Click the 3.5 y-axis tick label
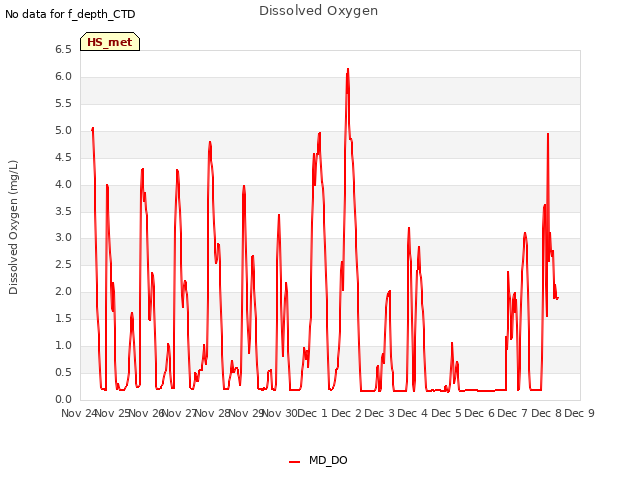The image size is (640, 480). click(x=63, y=211)
